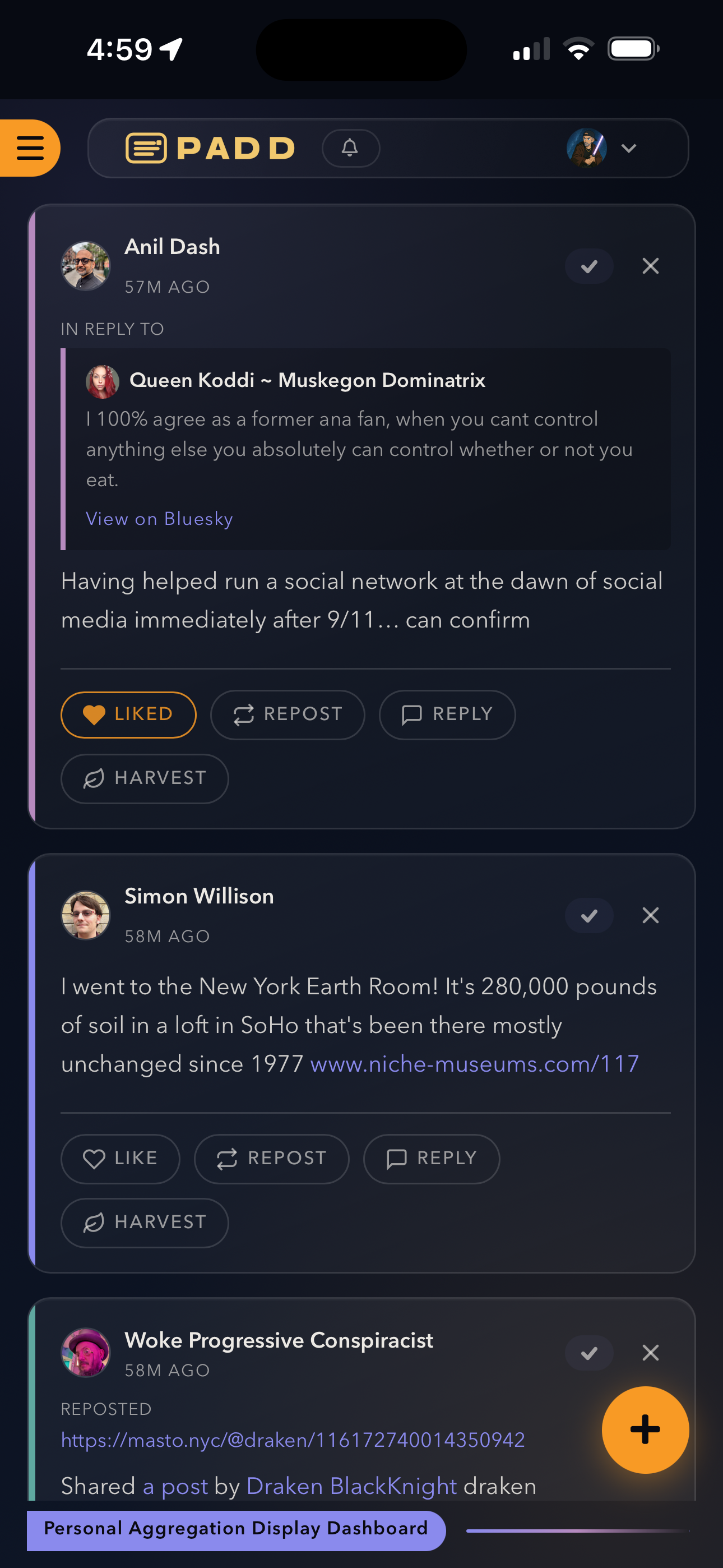Dismiss Simon Willison's post with the X
Screen dimensions: 723x1568
(x=650, y=915)
